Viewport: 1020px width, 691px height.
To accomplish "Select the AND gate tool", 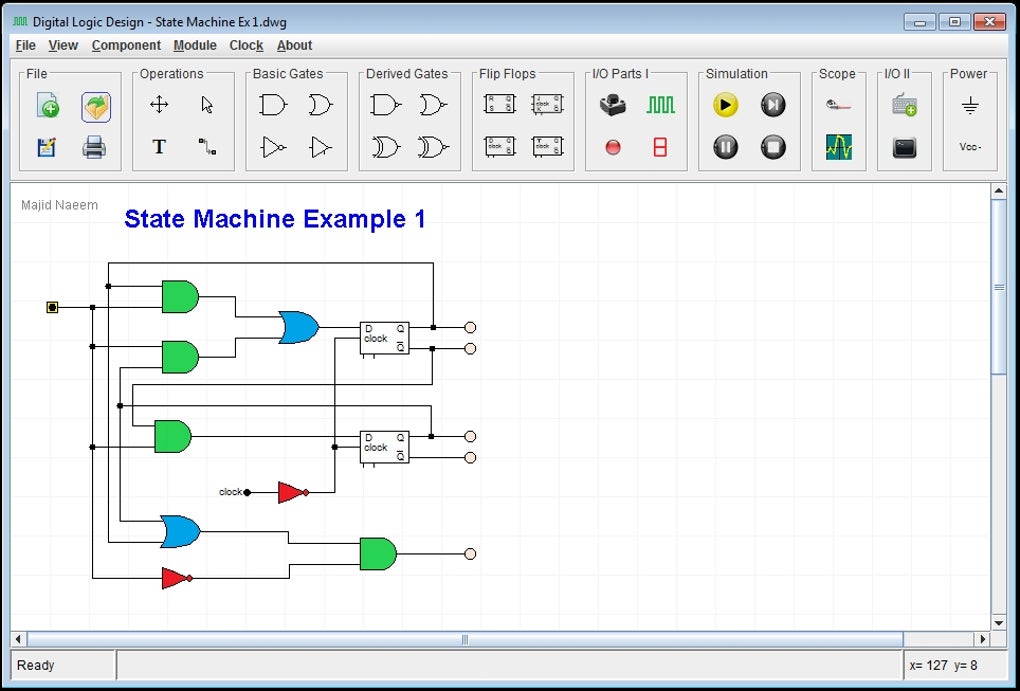I will point(272,104).
